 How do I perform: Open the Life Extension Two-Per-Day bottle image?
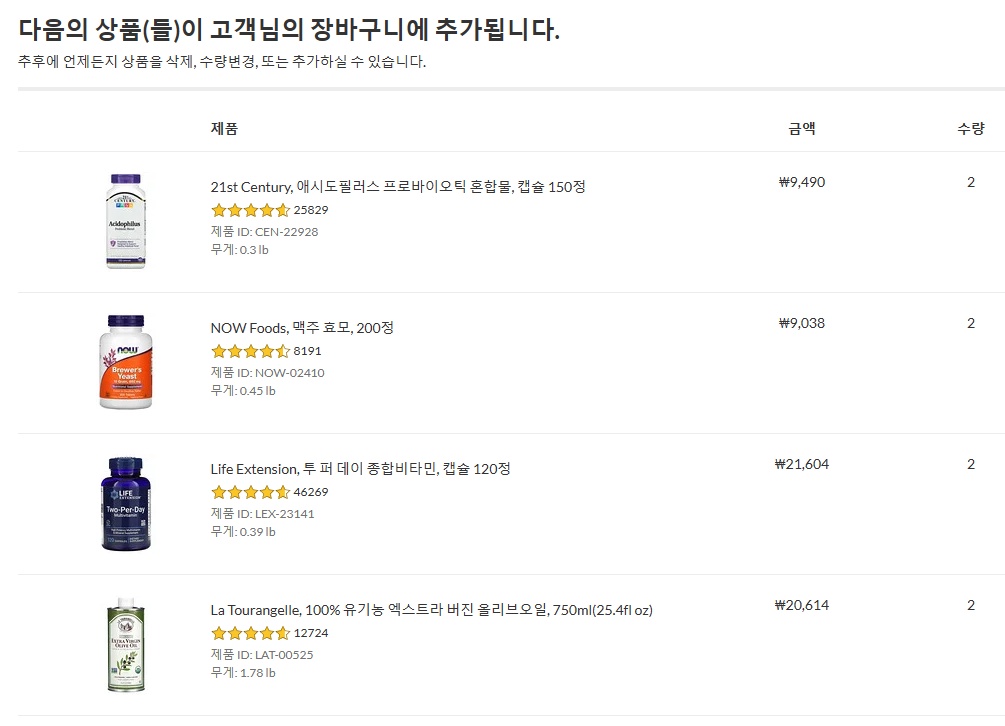click(126, 504)
